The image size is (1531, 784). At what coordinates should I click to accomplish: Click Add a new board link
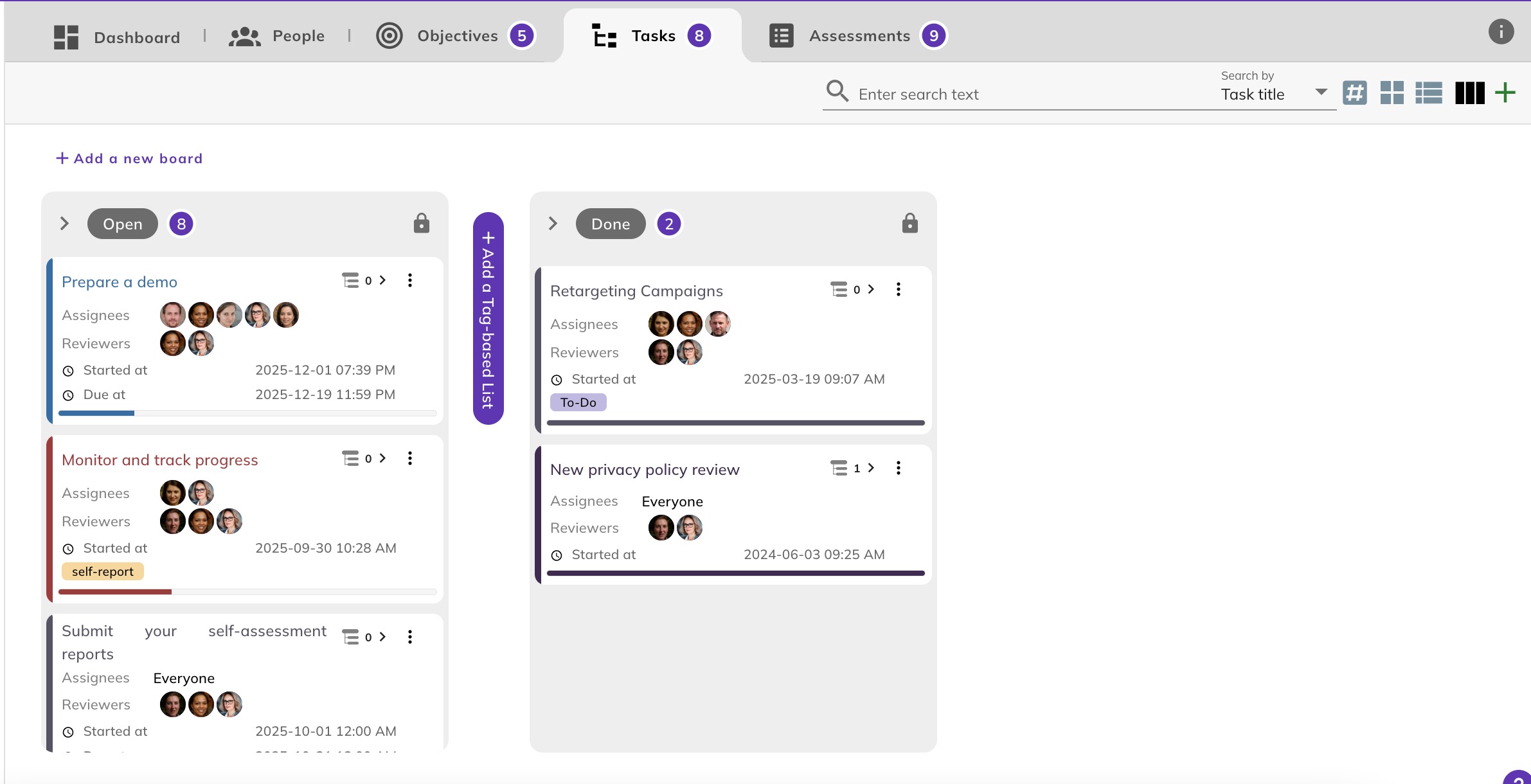point(129,159)
